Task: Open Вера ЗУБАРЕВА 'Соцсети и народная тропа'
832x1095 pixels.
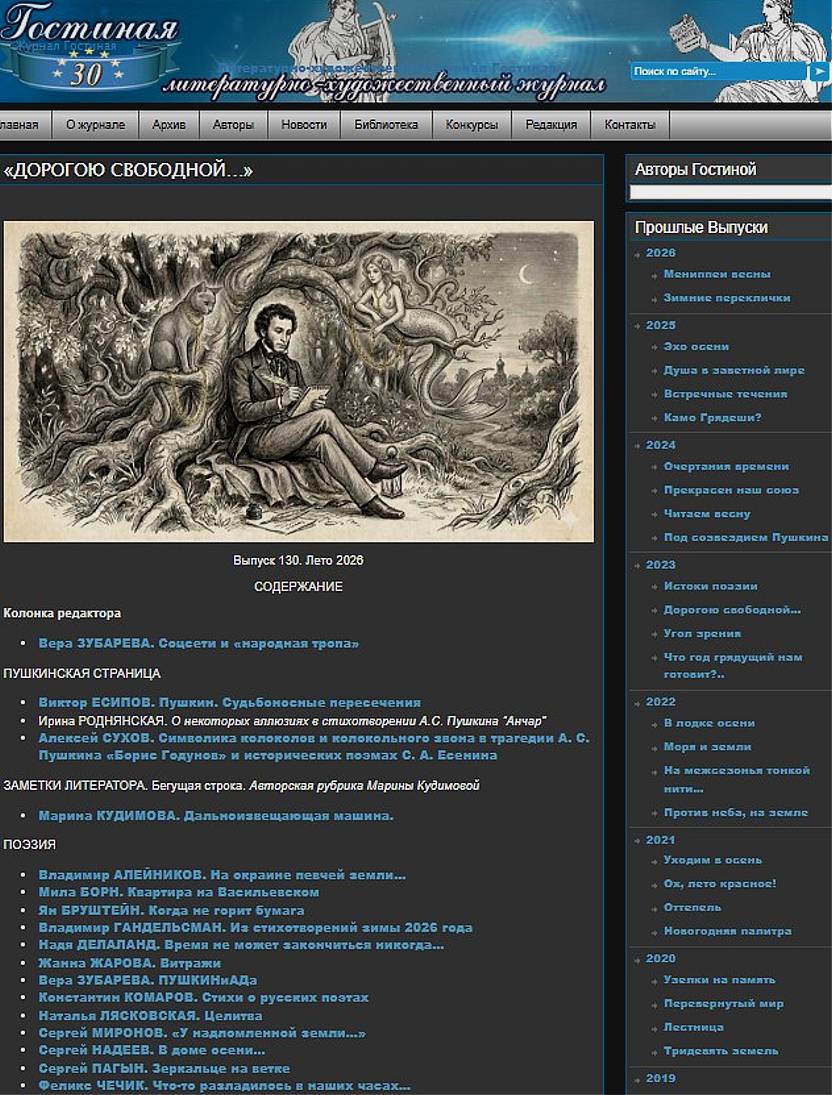Action: 198,644
